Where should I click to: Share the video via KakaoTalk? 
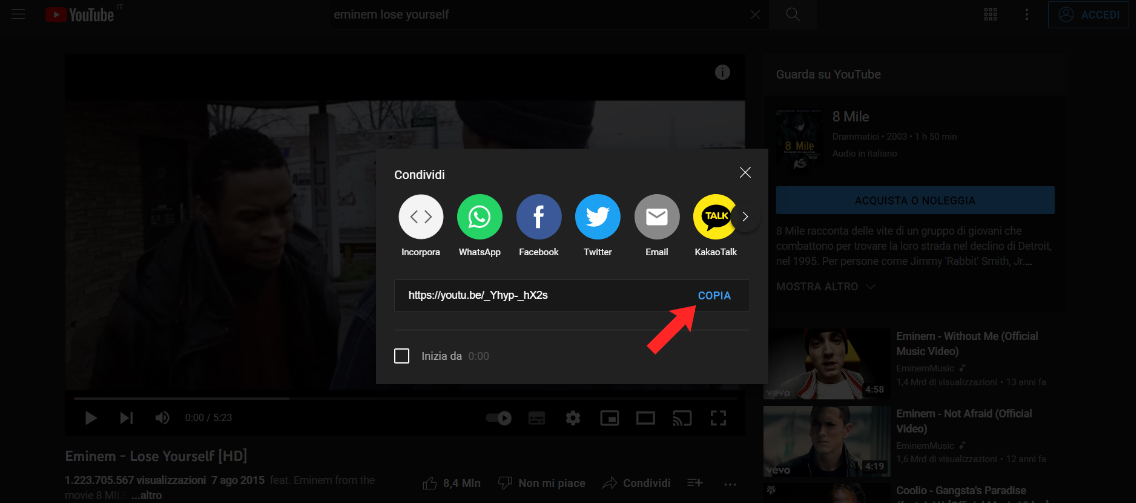pyautogui.click(x=716, y=224)
